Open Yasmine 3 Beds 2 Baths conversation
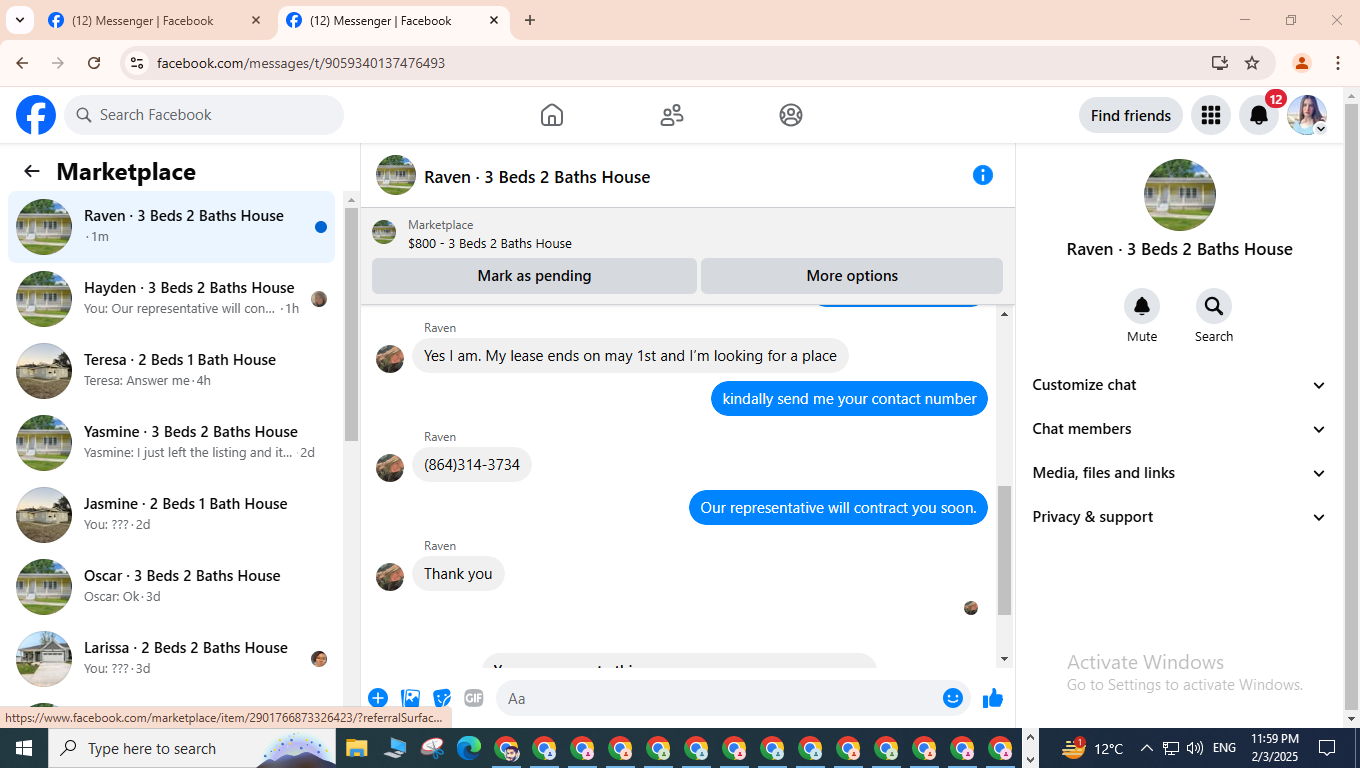This screenshot has width=1360, height=768. click(172, 443)
